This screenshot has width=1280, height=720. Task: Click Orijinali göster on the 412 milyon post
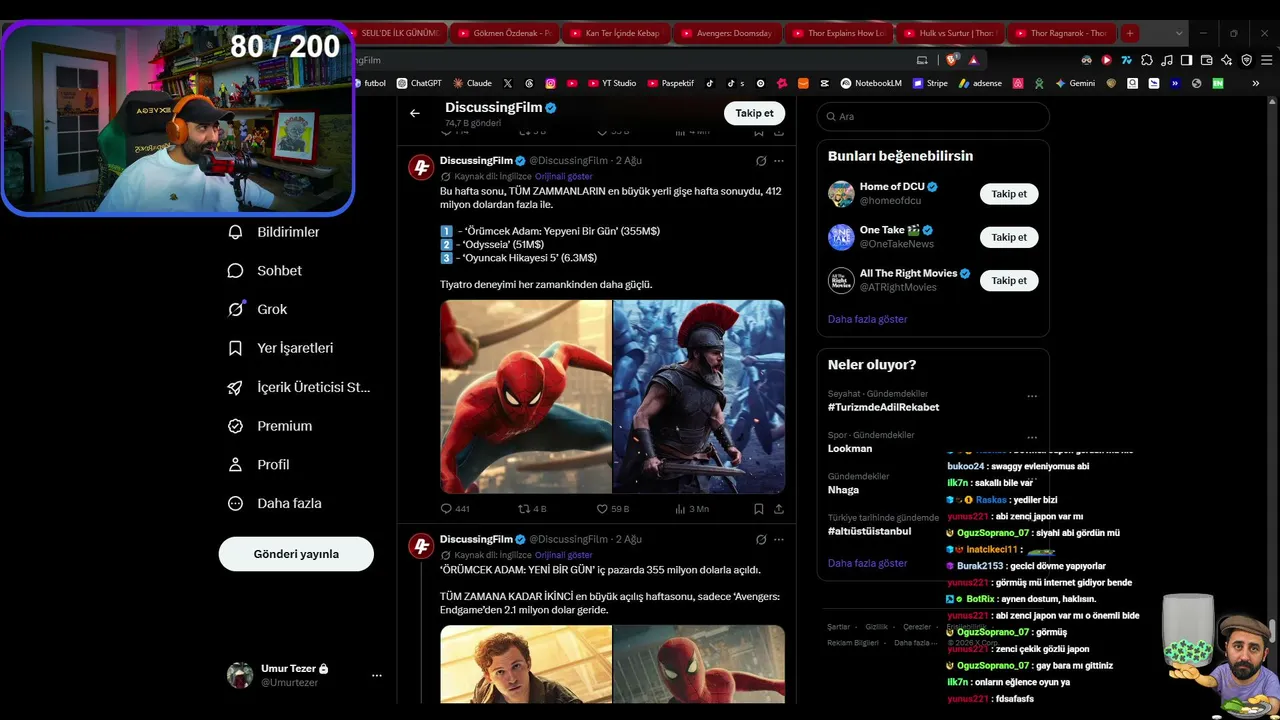click(x=564, y=176)
